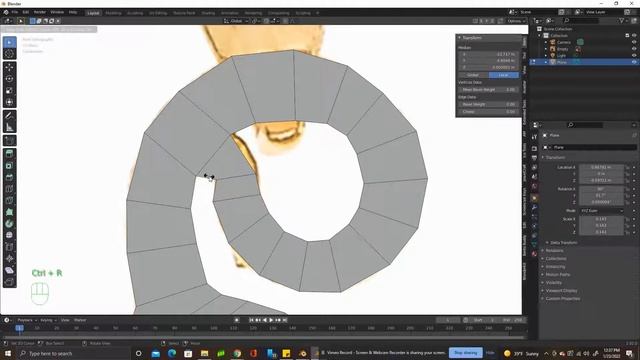Open the Modifiers properties tab

tap(534, 208)
